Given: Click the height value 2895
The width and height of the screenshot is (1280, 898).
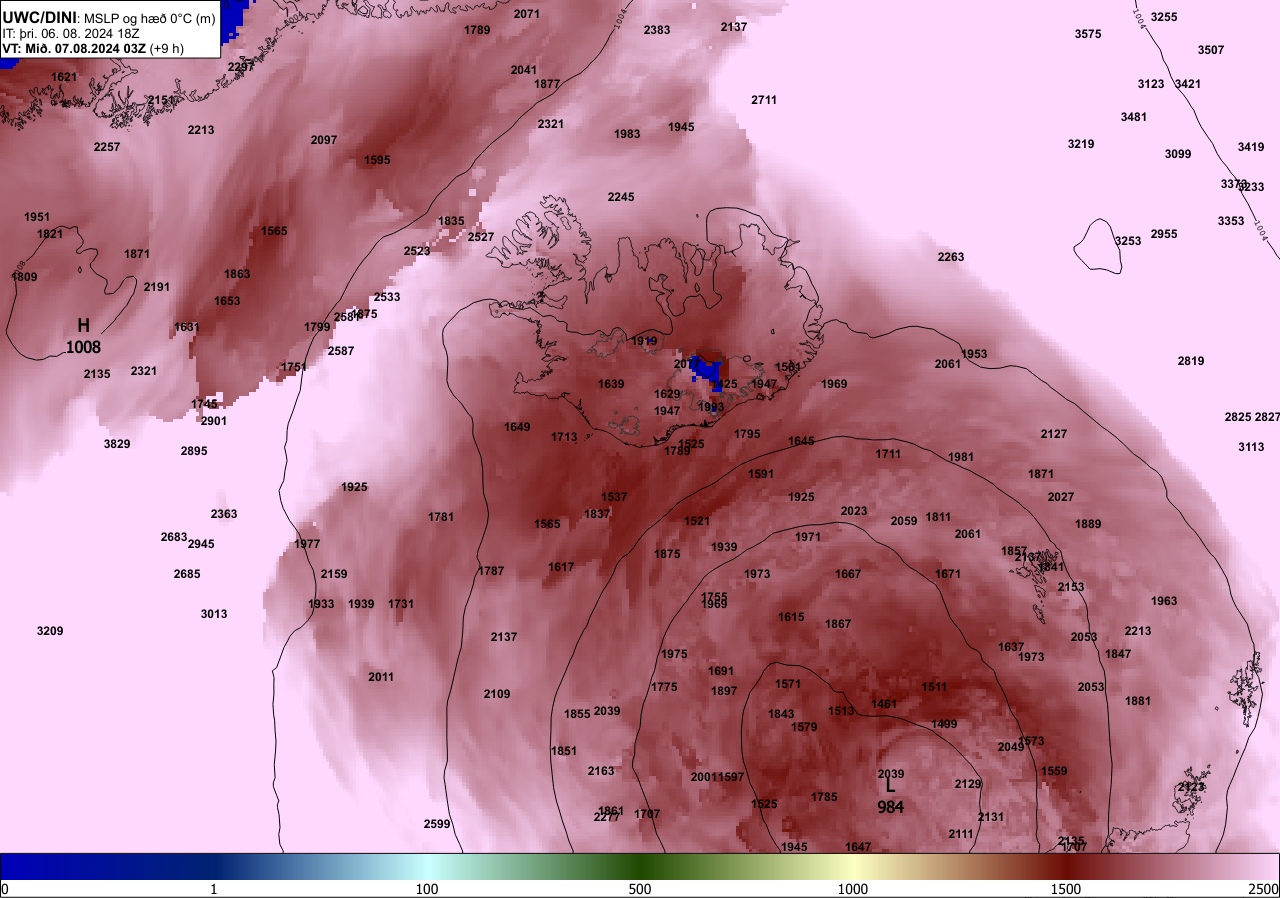Looking at the screenshot, I should 194,451.
